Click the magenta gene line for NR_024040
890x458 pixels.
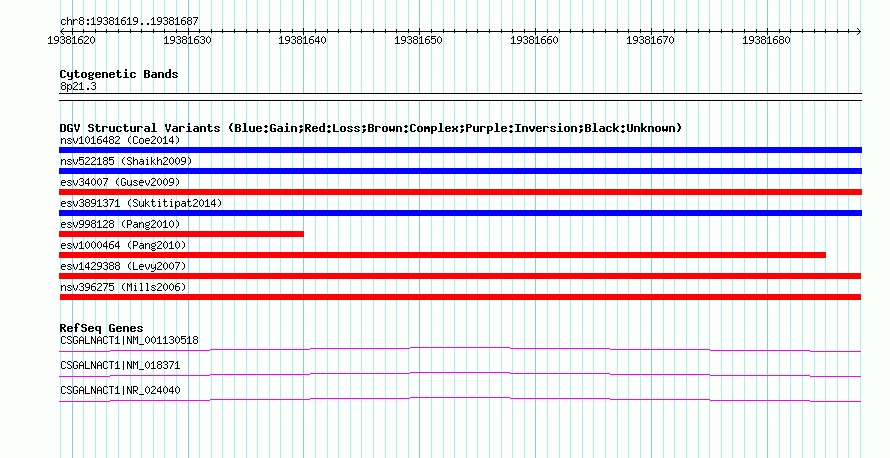tap(460, 399)
